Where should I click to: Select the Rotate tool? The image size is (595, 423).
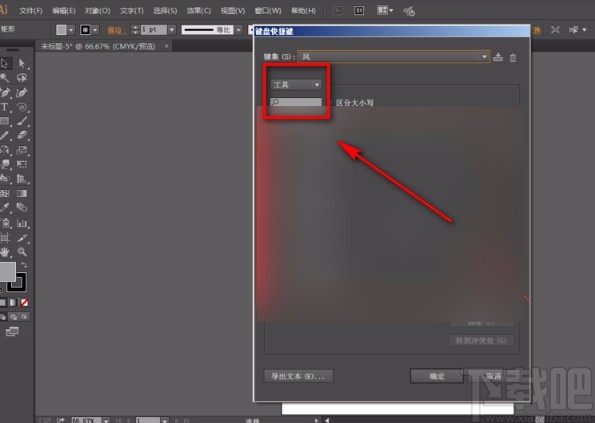pos(5,150)
